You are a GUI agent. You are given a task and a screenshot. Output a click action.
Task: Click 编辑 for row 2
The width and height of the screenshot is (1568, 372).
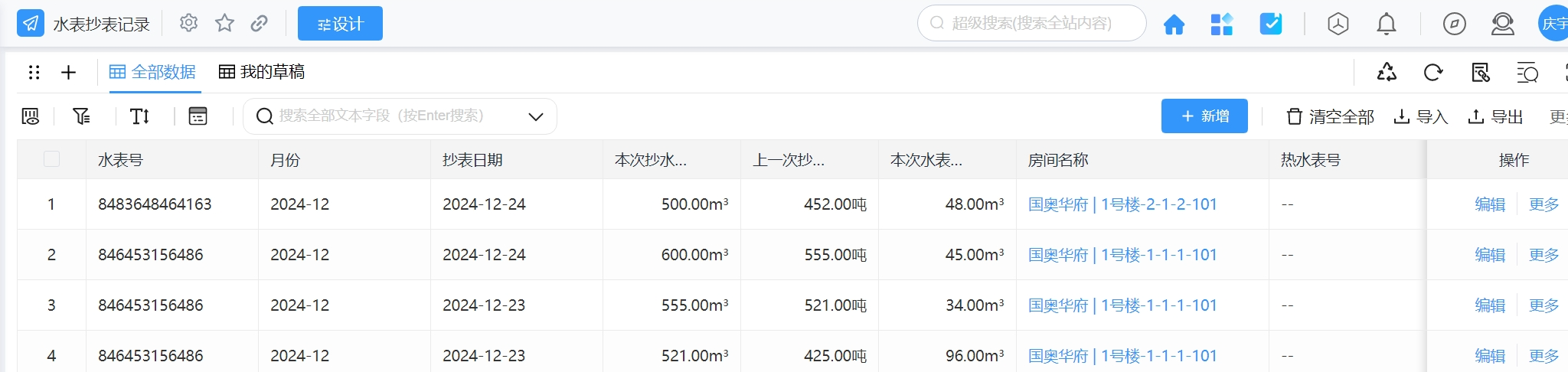tap(1489, 255)
